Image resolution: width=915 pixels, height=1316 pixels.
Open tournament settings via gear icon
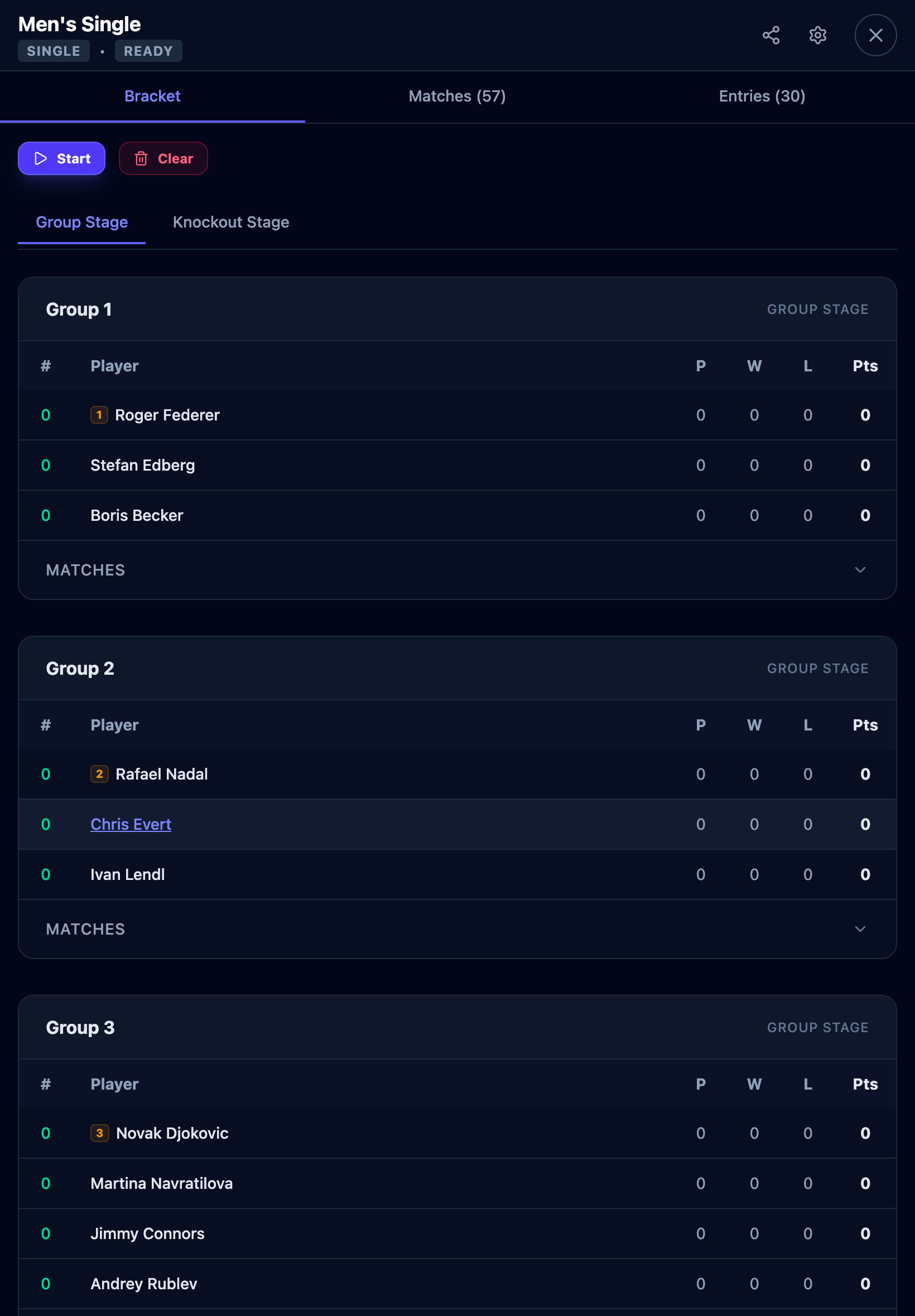tap(817, 35)
